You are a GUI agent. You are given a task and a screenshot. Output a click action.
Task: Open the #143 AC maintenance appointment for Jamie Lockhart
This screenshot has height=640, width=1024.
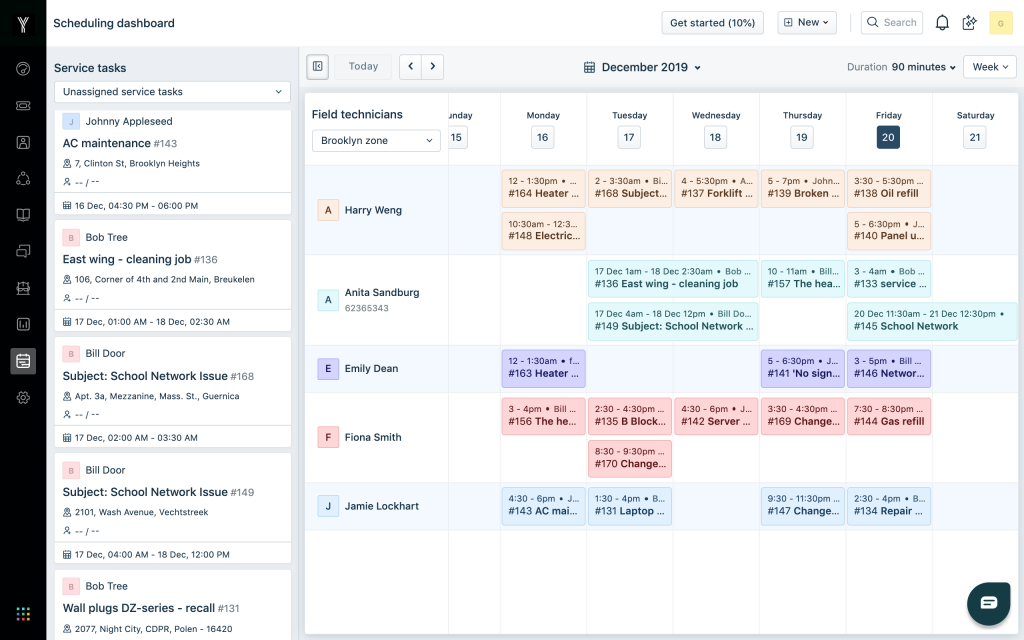[x=543, y=505]
